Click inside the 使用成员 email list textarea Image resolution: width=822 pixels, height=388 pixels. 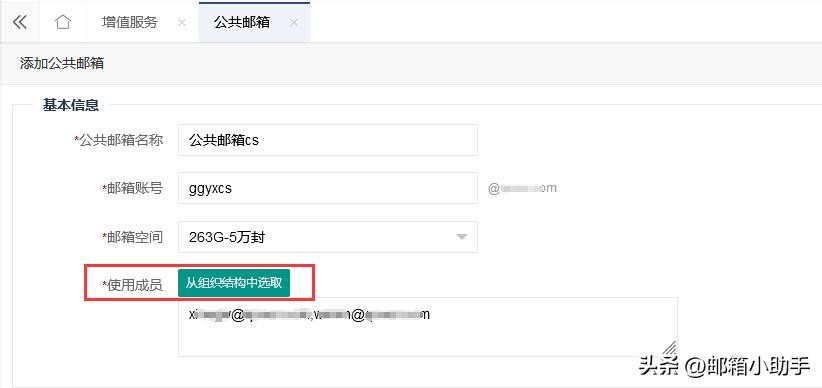[x=428, y=327]
